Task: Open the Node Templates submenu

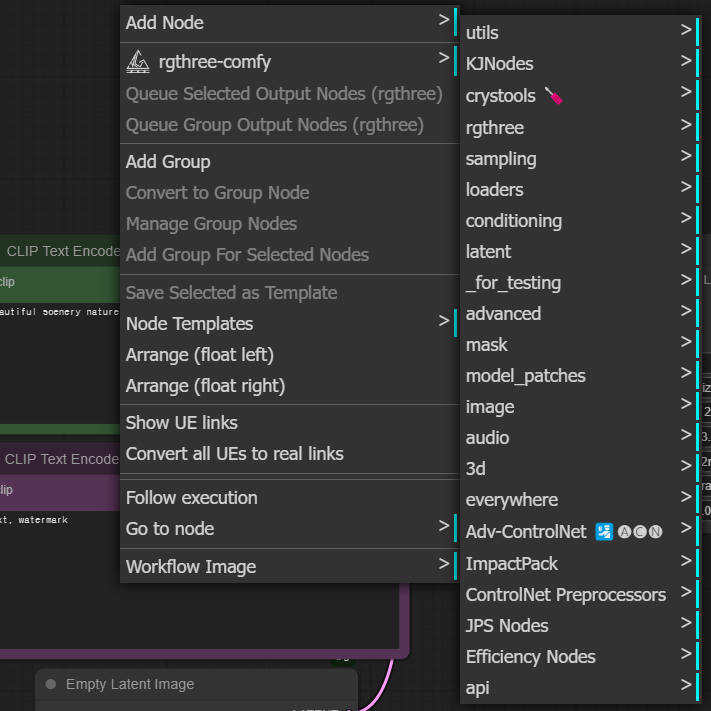Action: pyautogui.click(x=290, y=324)
